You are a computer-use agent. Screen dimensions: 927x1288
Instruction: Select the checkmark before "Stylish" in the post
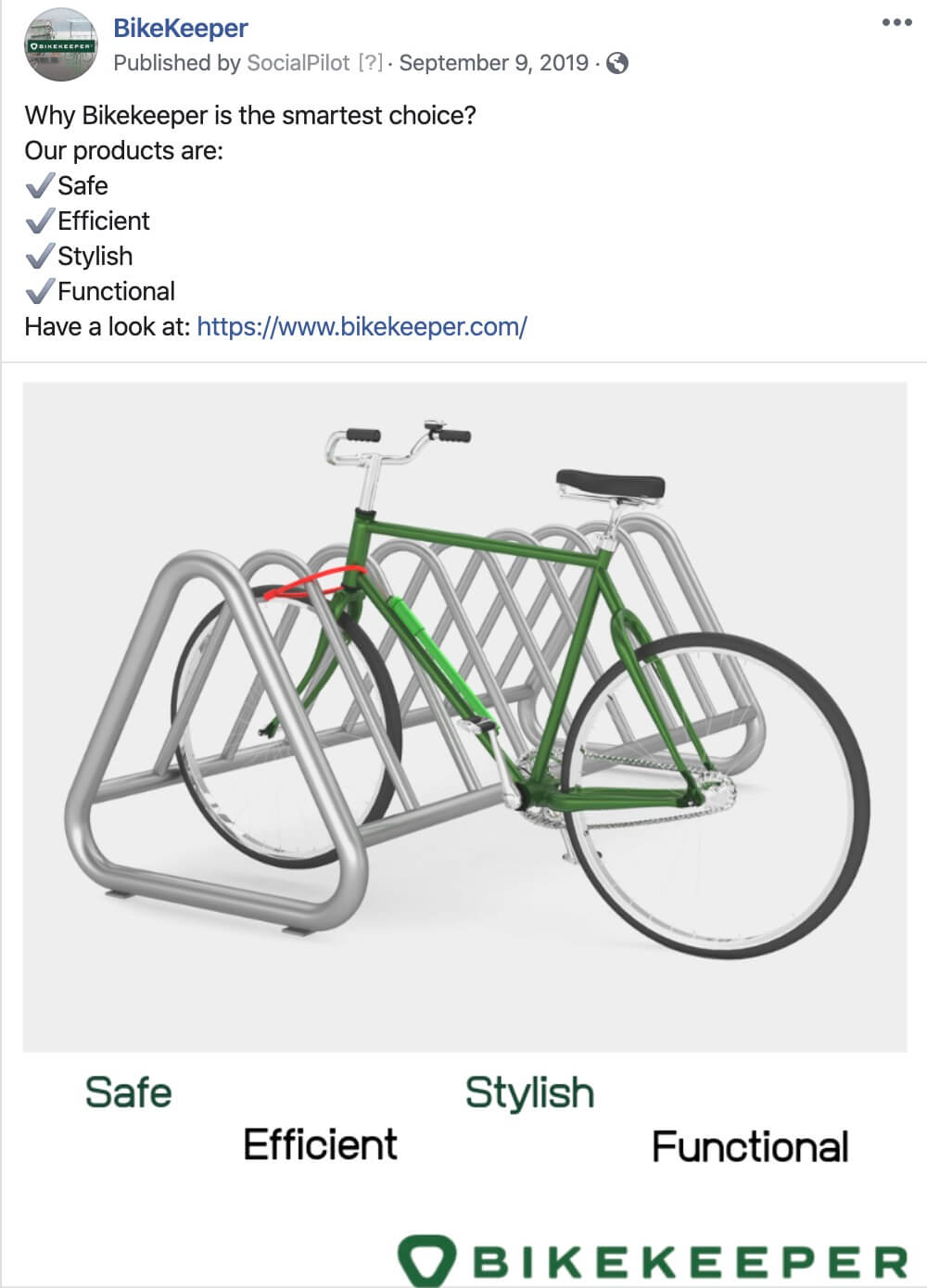[x=39, y=257]
